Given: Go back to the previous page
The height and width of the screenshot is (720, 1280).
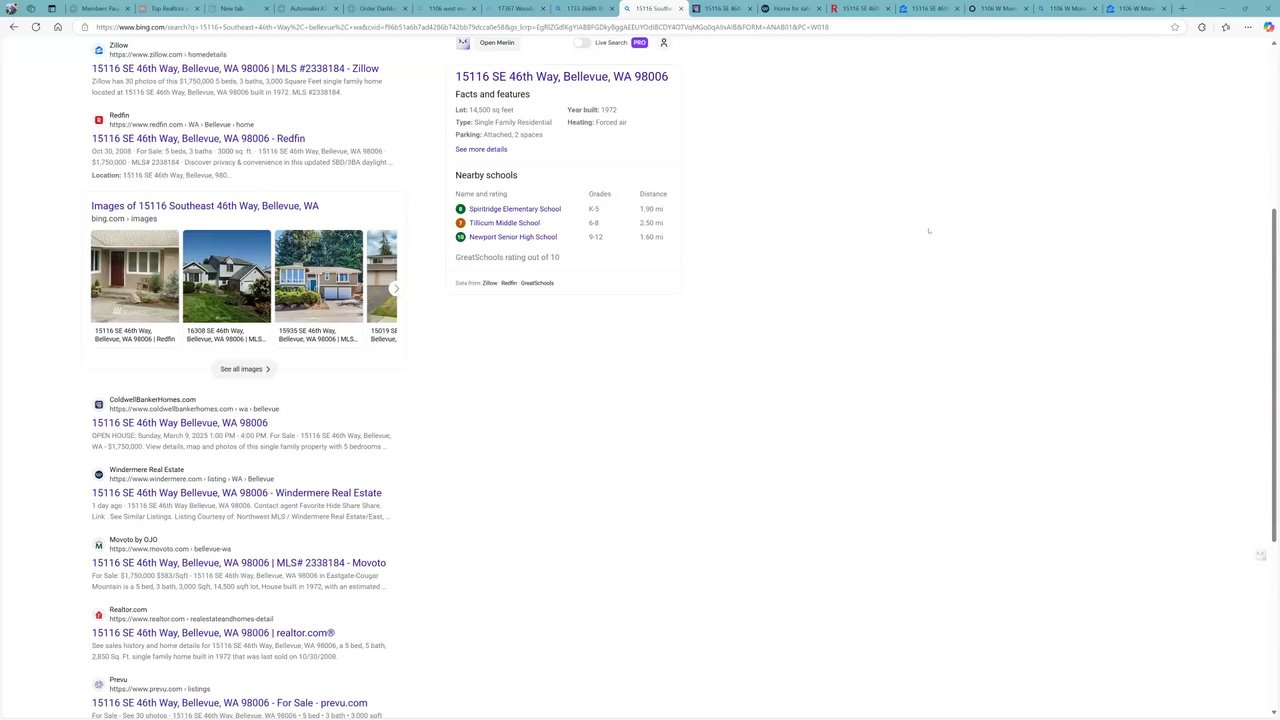Looking at the screenshot, I should point(13,27).
